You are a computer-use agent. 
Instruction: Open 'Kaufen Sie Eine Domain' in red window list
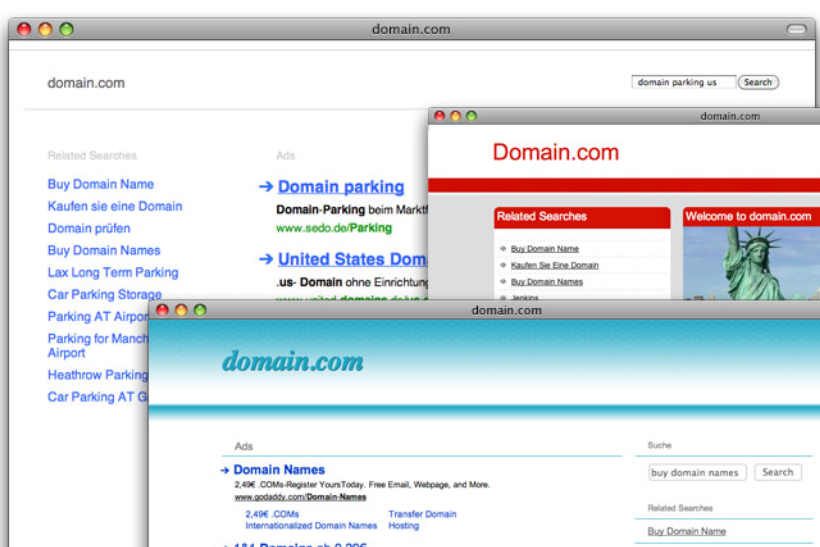554,265
